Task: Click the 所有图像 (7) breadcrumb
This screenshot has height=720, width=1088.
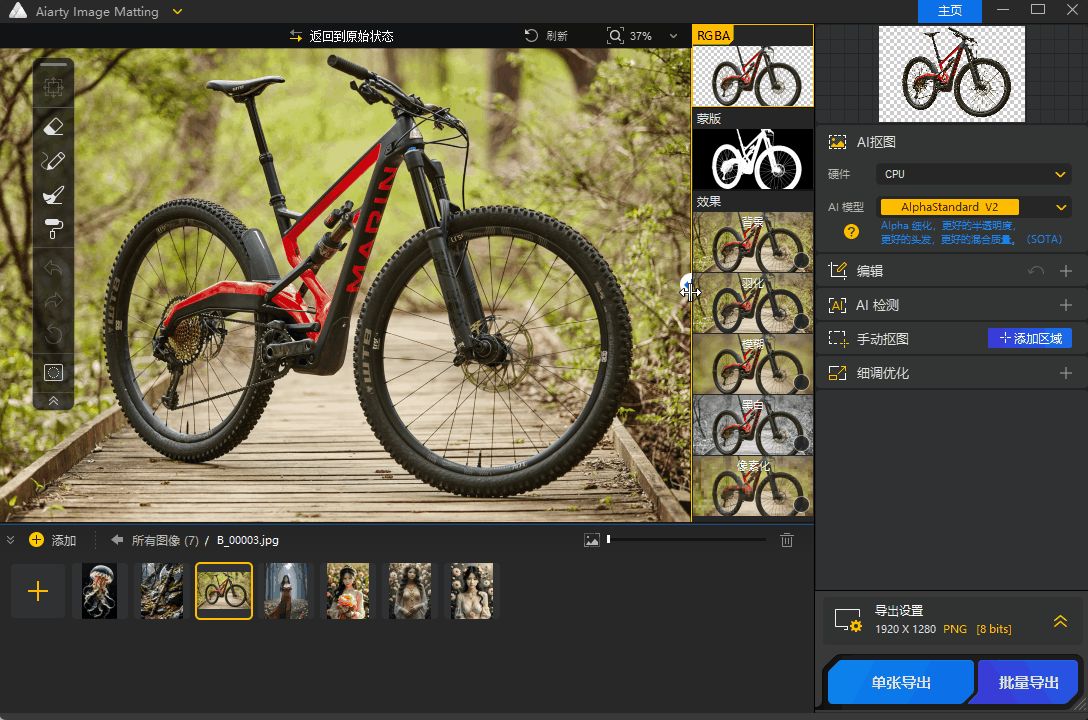Action: tap(165, 540)
